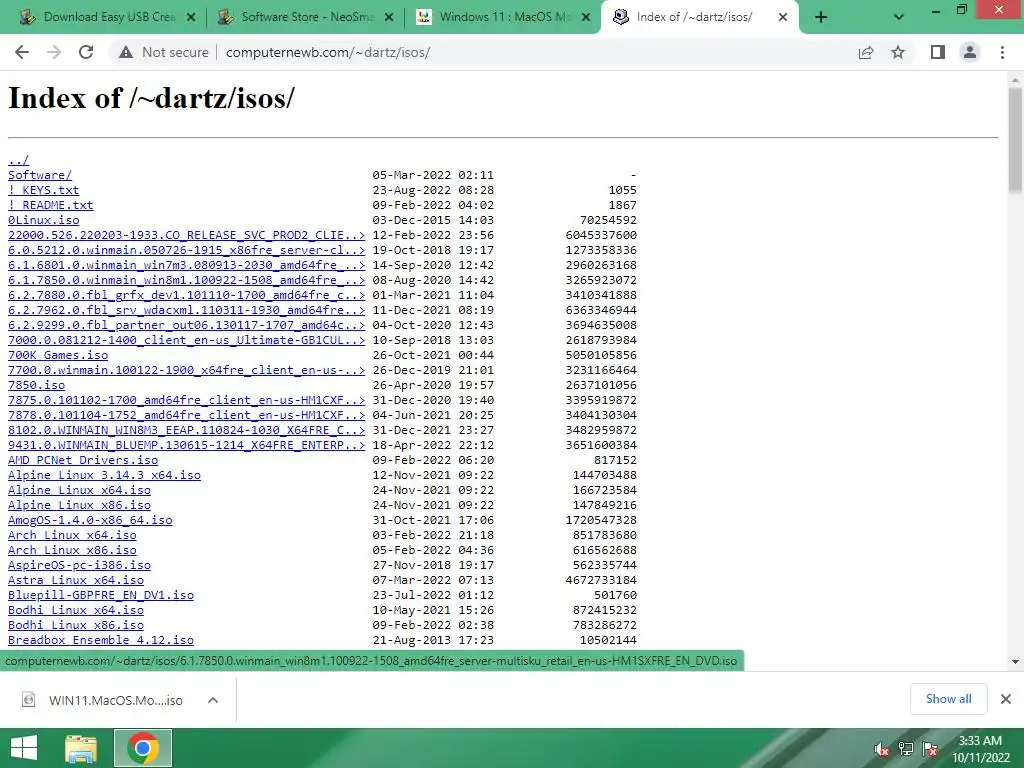Open the Software/ folder link
This screenshot has width=1024, height=768.
[x=40, y=175]
